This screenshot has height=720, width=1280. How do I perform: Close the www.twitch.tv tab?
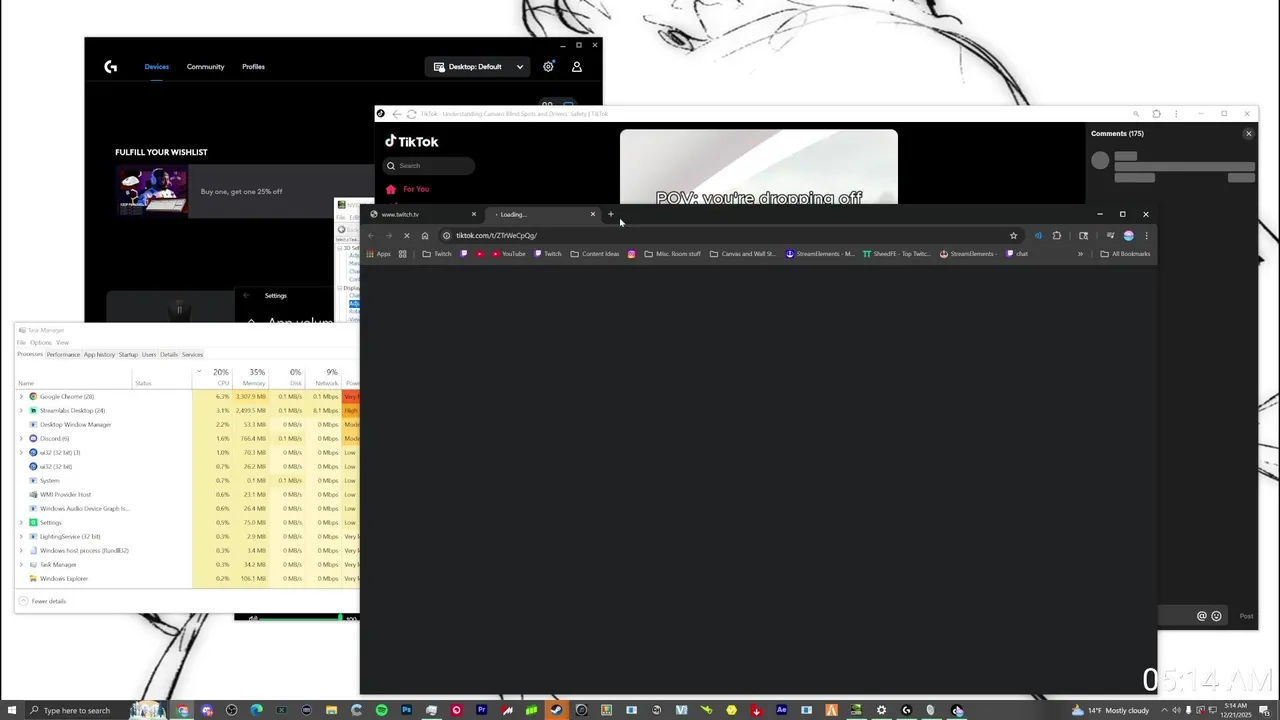(x=474, y=214)
